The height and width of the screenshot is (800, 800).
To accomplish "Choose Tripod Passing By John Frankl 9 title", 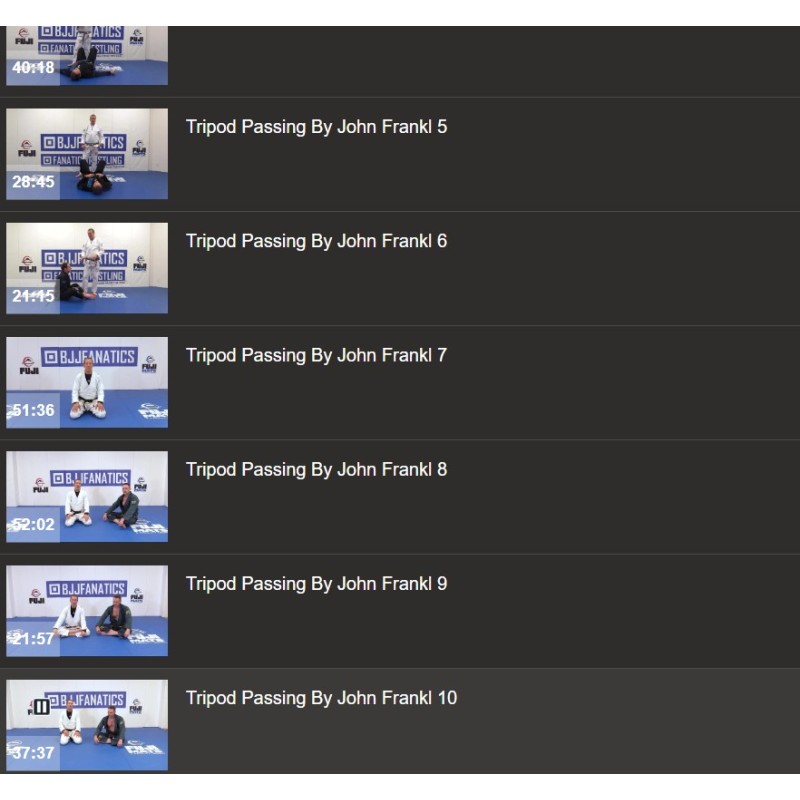I will point(316,584).
